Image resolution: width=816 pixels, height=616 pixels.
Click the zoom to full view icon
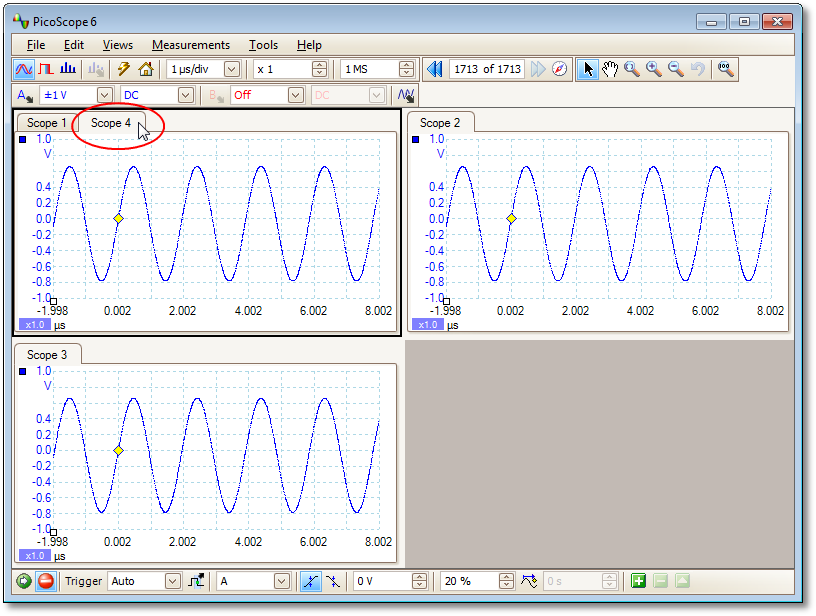725,69
